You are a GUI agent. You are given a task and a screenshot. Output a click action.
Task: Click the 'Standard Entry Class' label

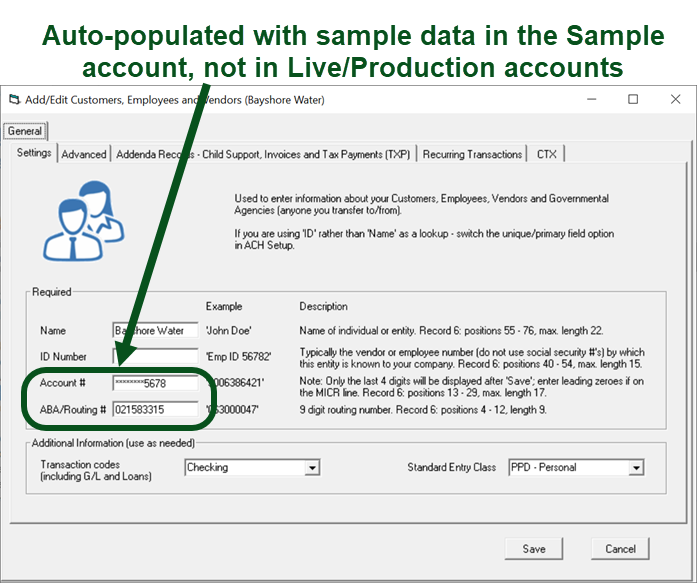pyautogui.click(x=452, y=467)
